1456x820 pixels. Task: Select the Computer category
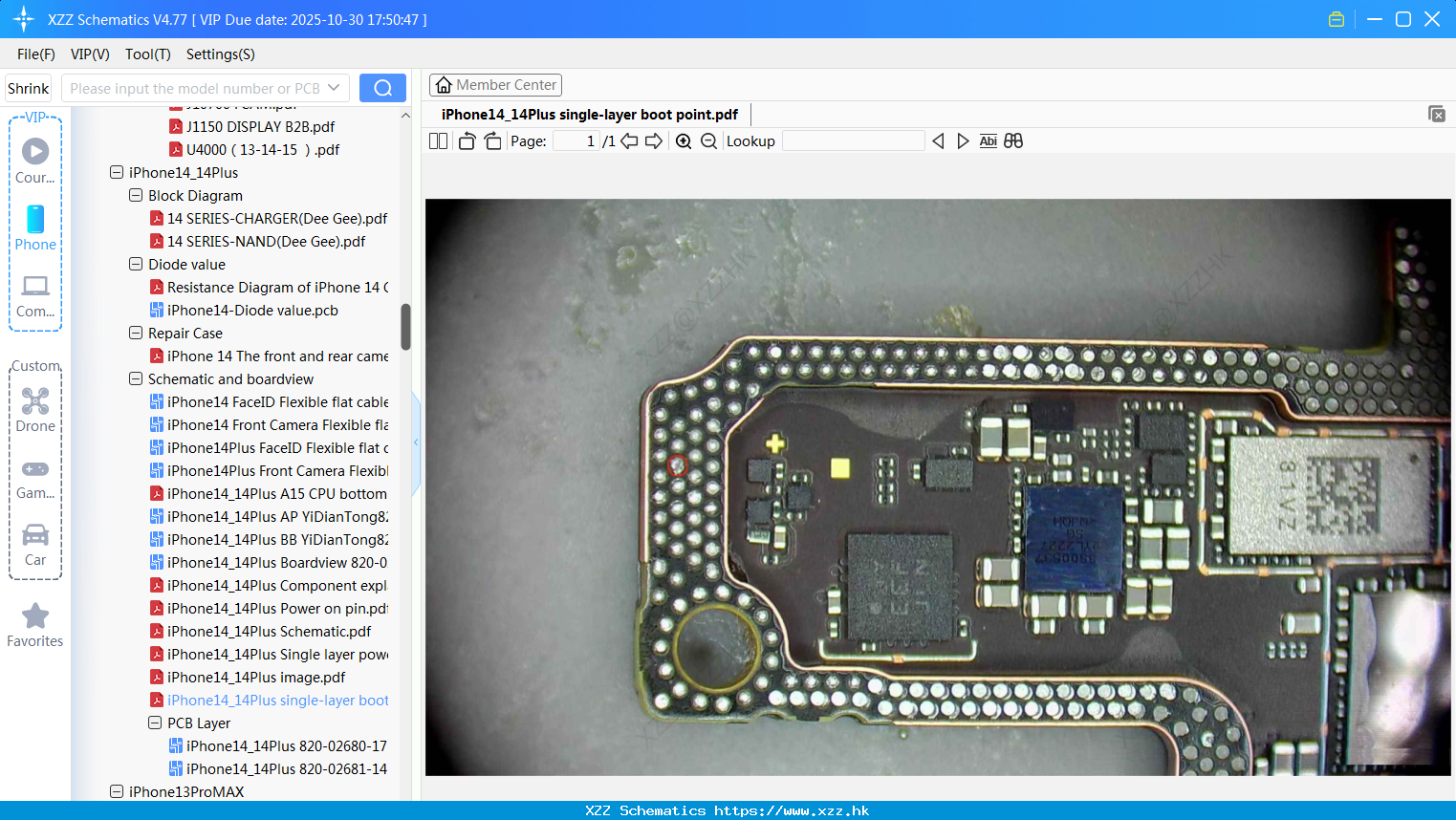coord(35,296)
